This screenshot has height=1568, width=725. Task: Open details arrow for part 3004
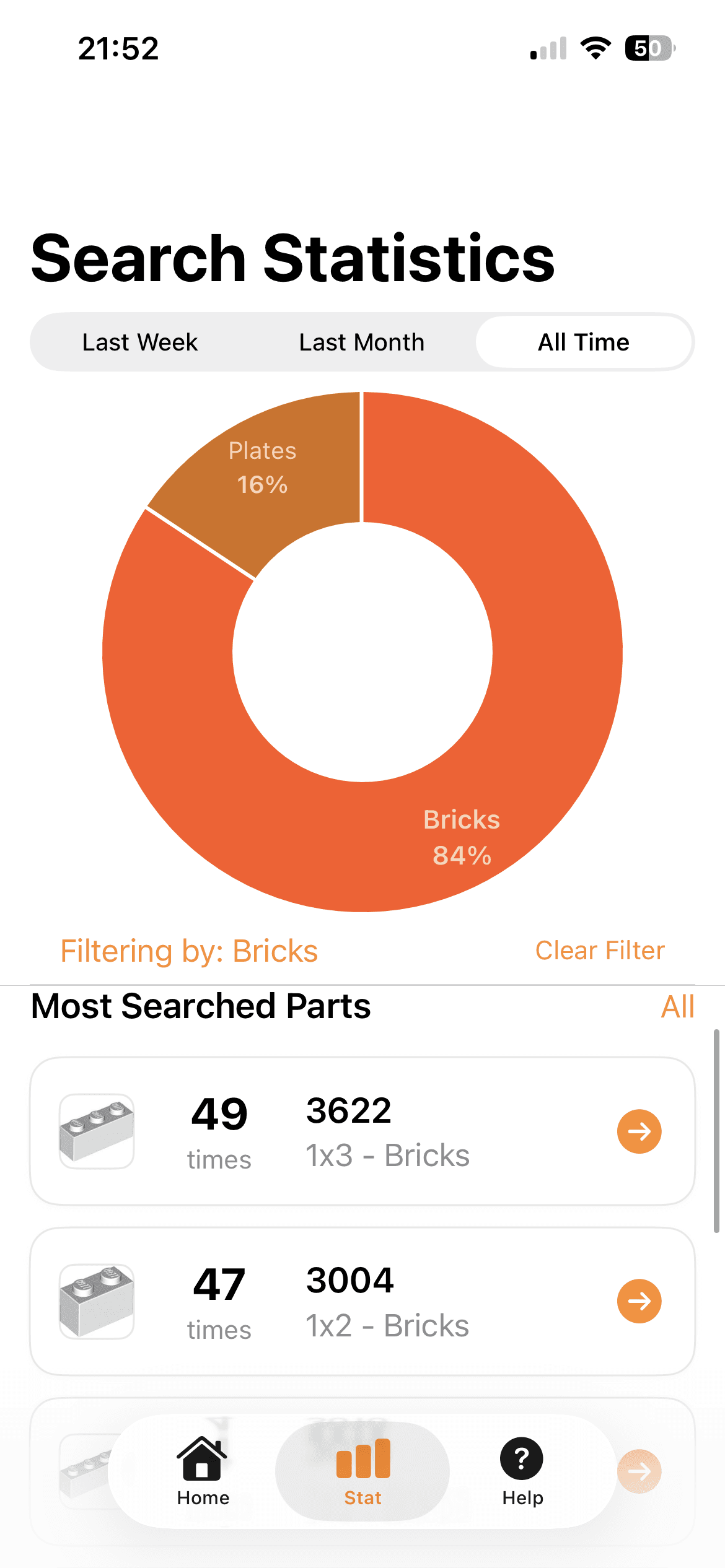coord(638,1301)
